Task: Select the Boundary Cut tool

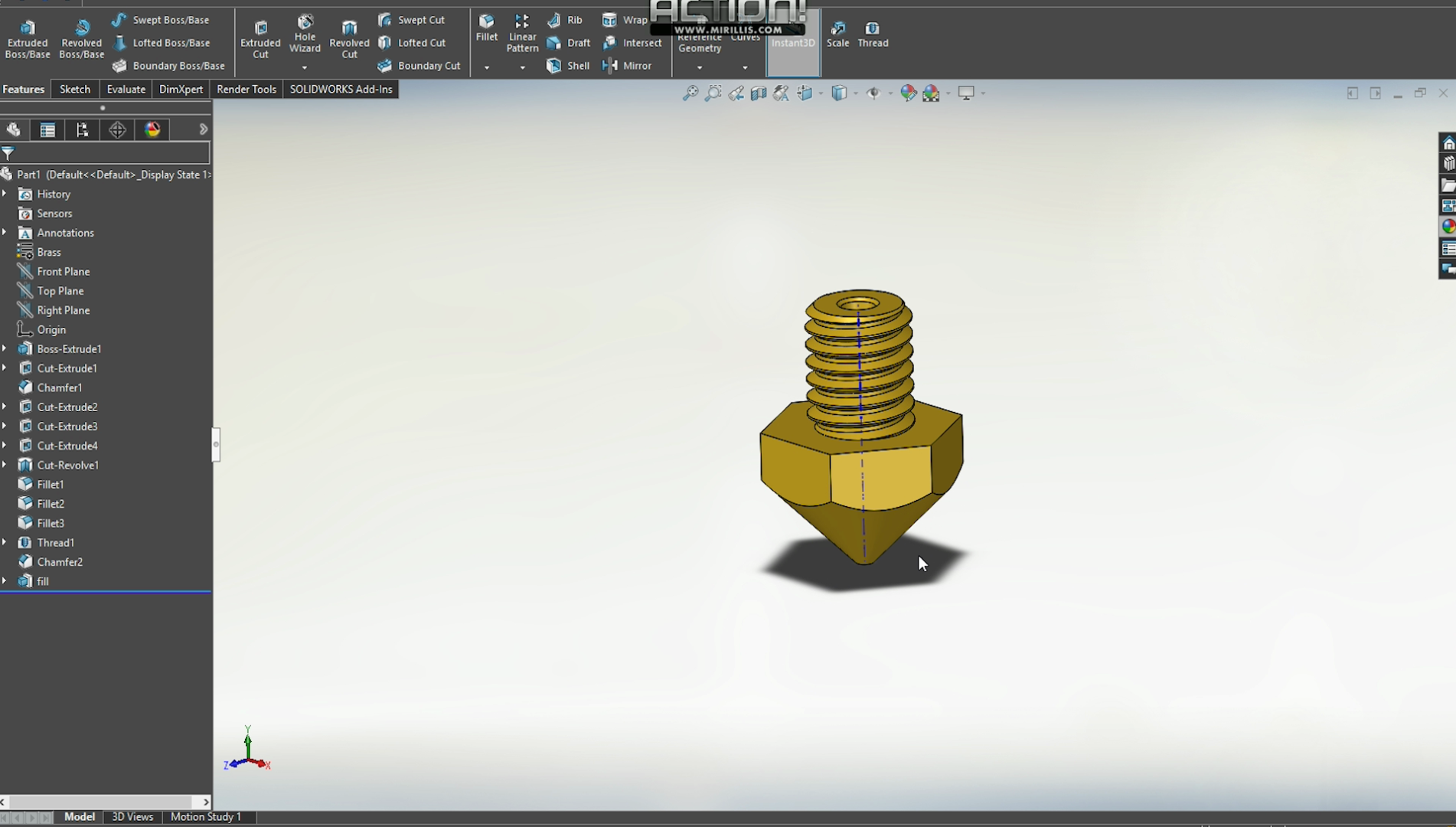Action: pyautogui.click(x=419, y=66)
